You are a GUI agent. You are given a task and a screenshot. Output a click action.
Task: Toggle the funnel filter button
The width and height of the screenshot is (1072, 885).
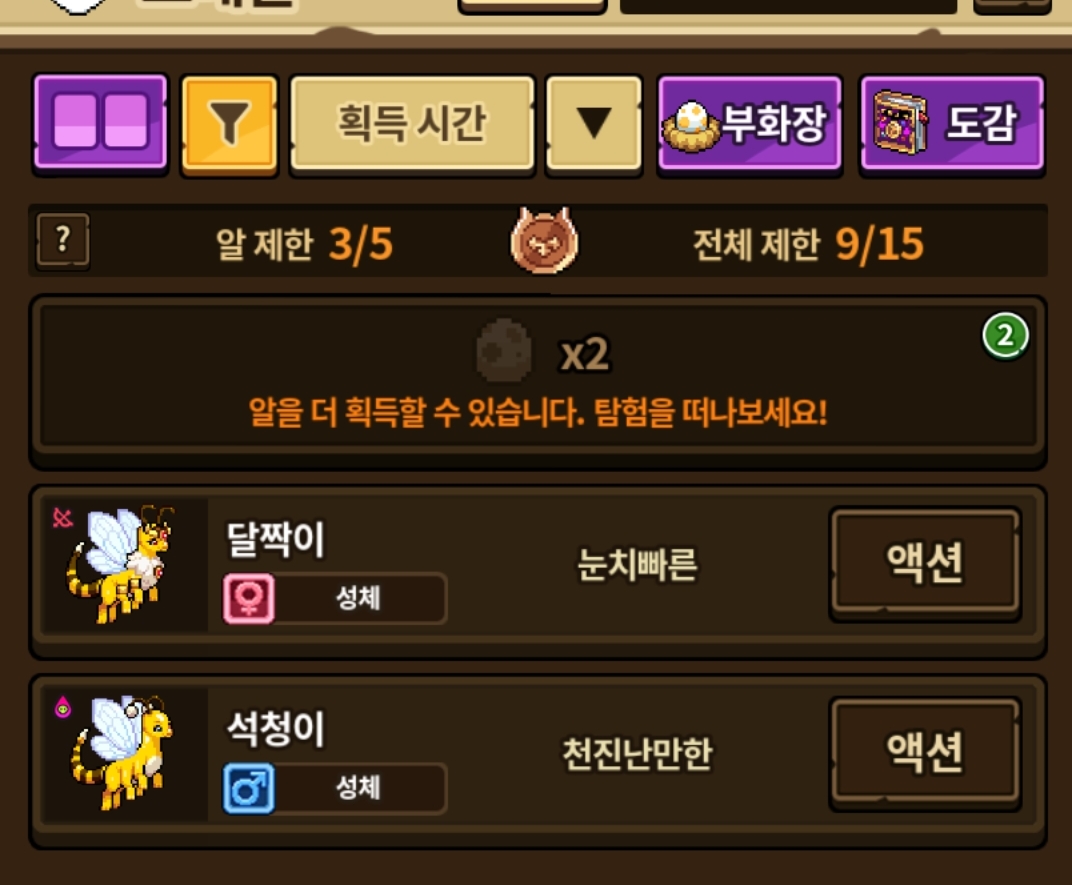pyautogui.click(x=229, y=123)
